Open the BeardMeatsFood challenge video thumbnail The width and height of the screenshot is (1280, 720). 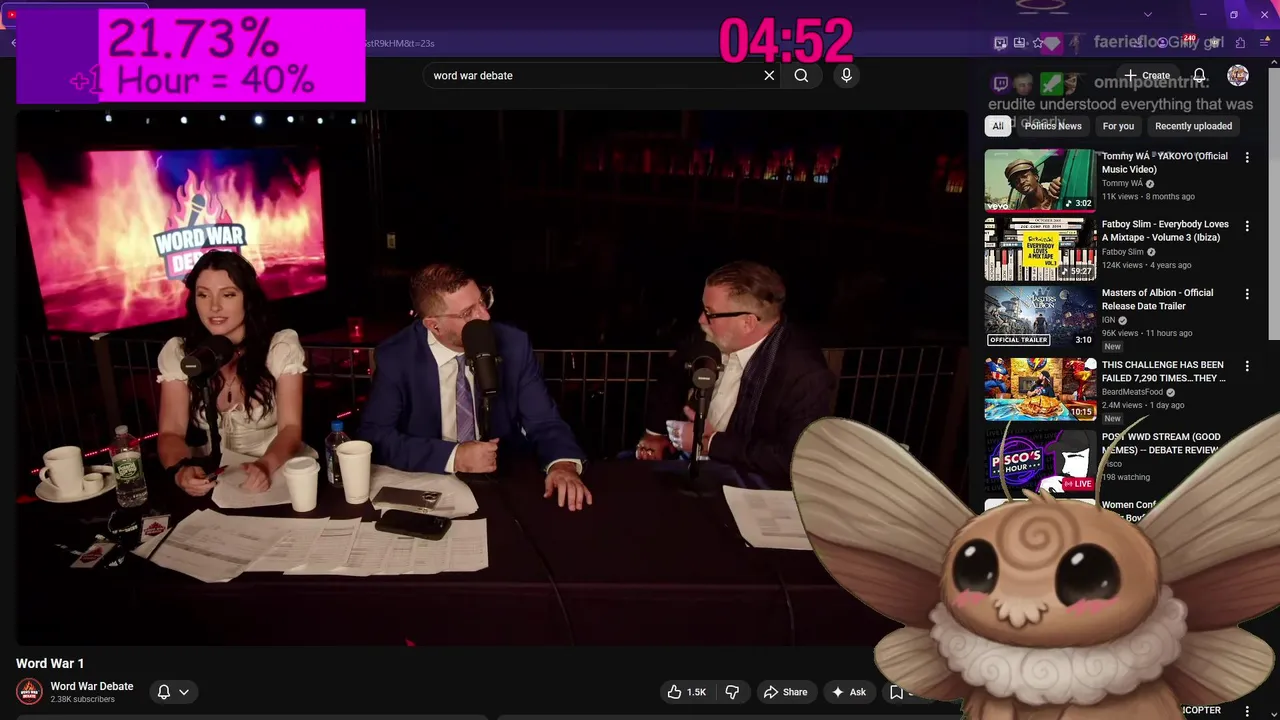click(1040, 389)
